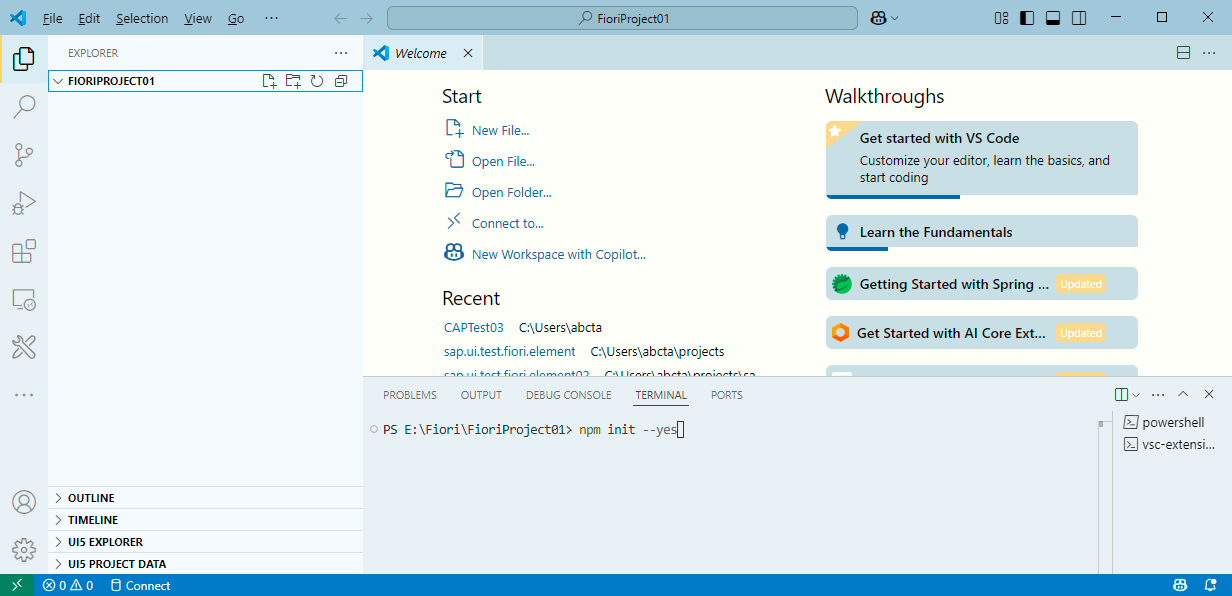Image resolution: width=1232 pixels, height=596 pixels.
Task: Maximize the terminal panel size
Action: [x=1183, y=395]
